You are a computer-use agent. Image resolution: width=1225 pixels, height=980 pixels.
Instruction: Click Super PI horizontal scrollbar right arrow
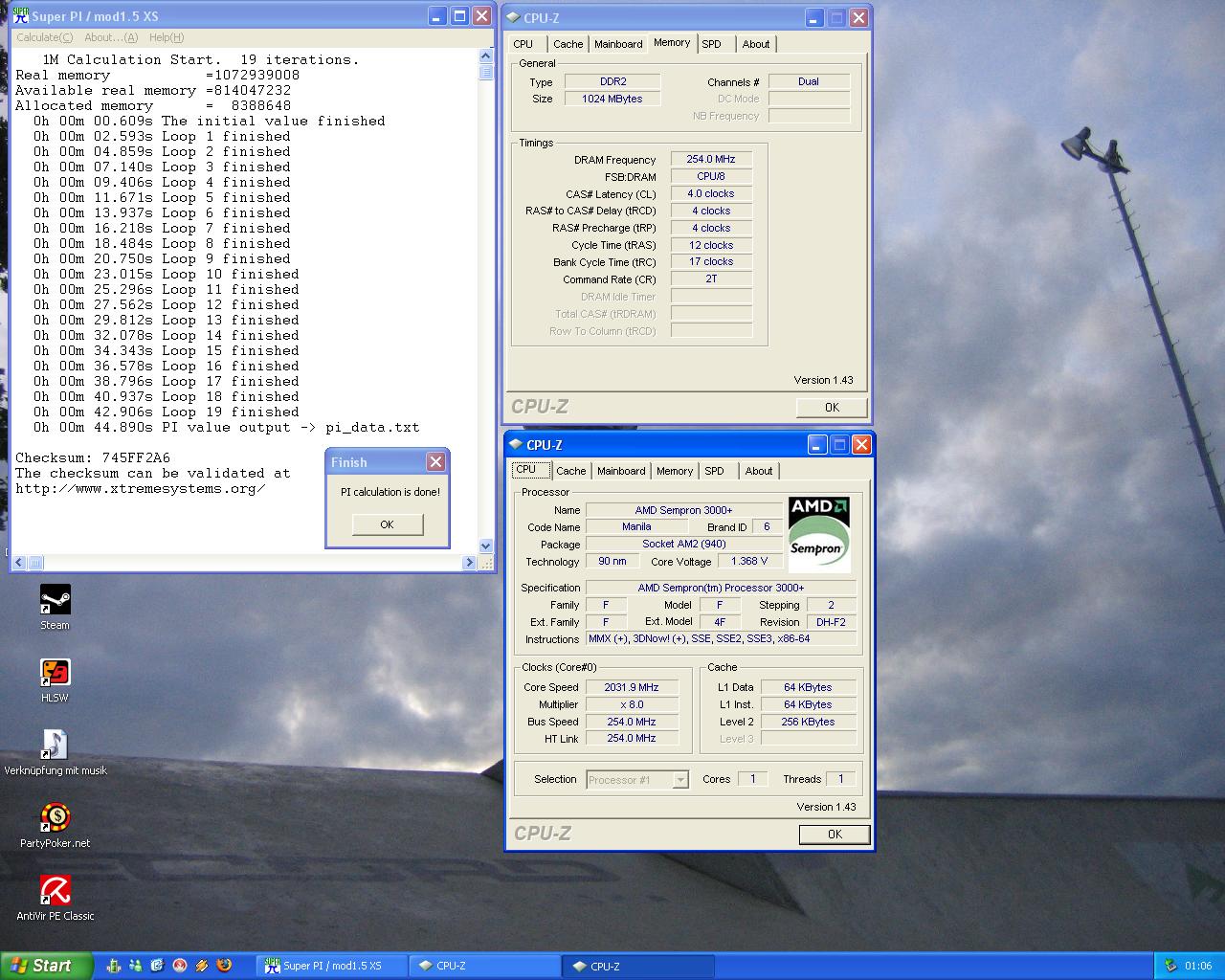coord(470,563)
